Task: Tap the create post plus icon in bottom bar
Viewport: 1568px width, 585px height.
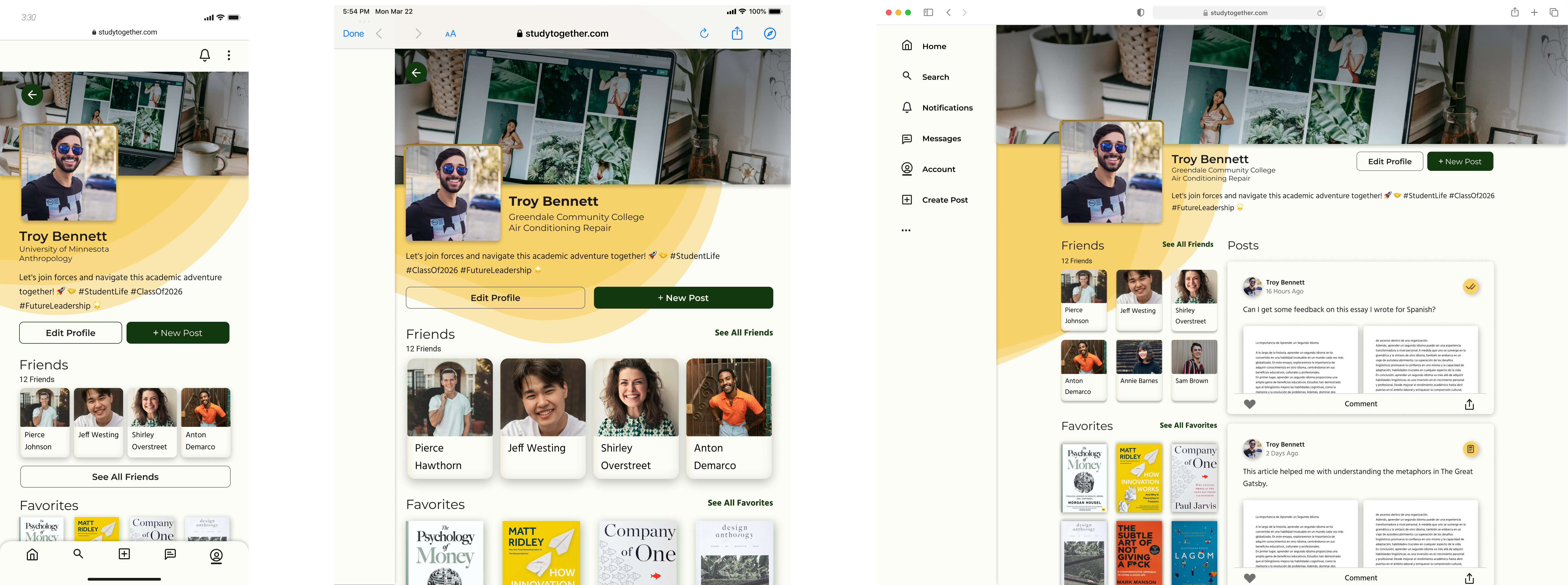Action: tap(124, 554)
